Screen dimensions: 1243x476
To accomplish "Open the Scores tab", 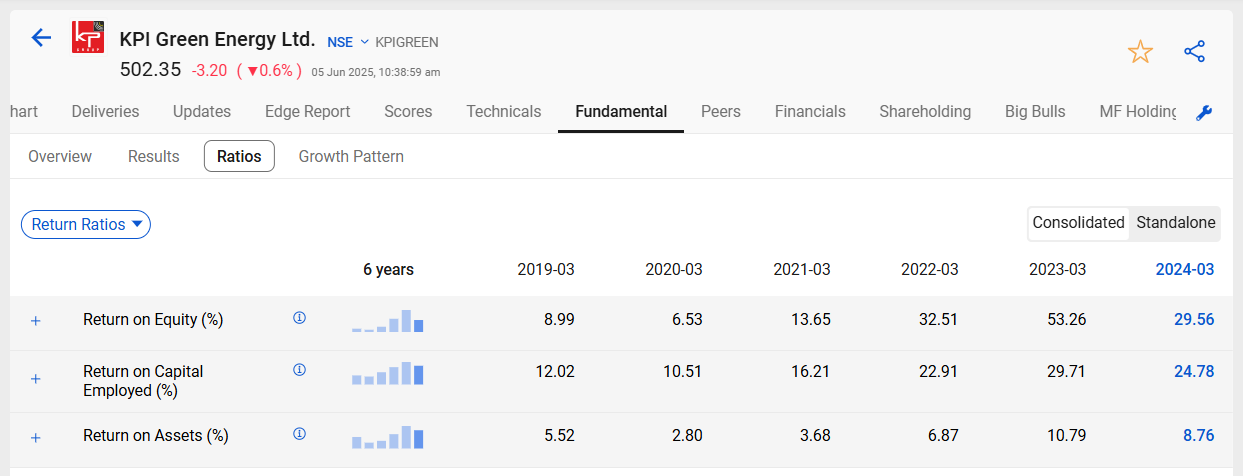I will click(408, 112).
